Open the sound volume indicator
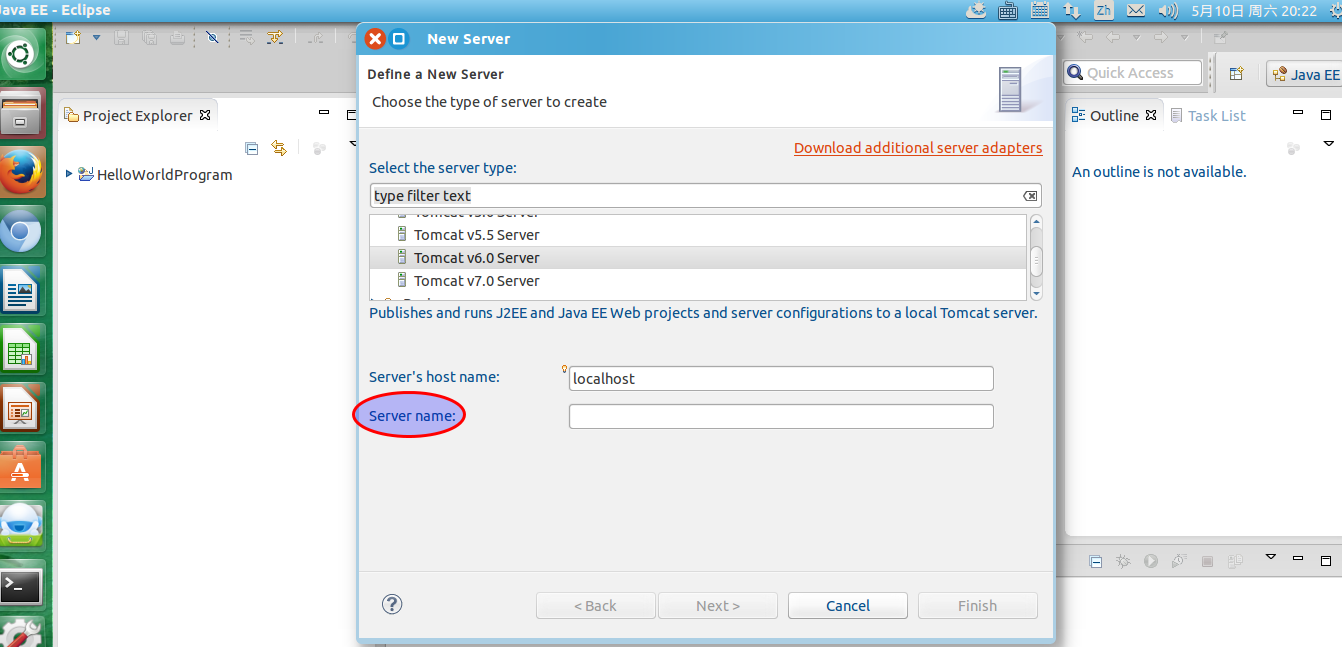The image size is (1342, 647). click(x=1167, y=10)
